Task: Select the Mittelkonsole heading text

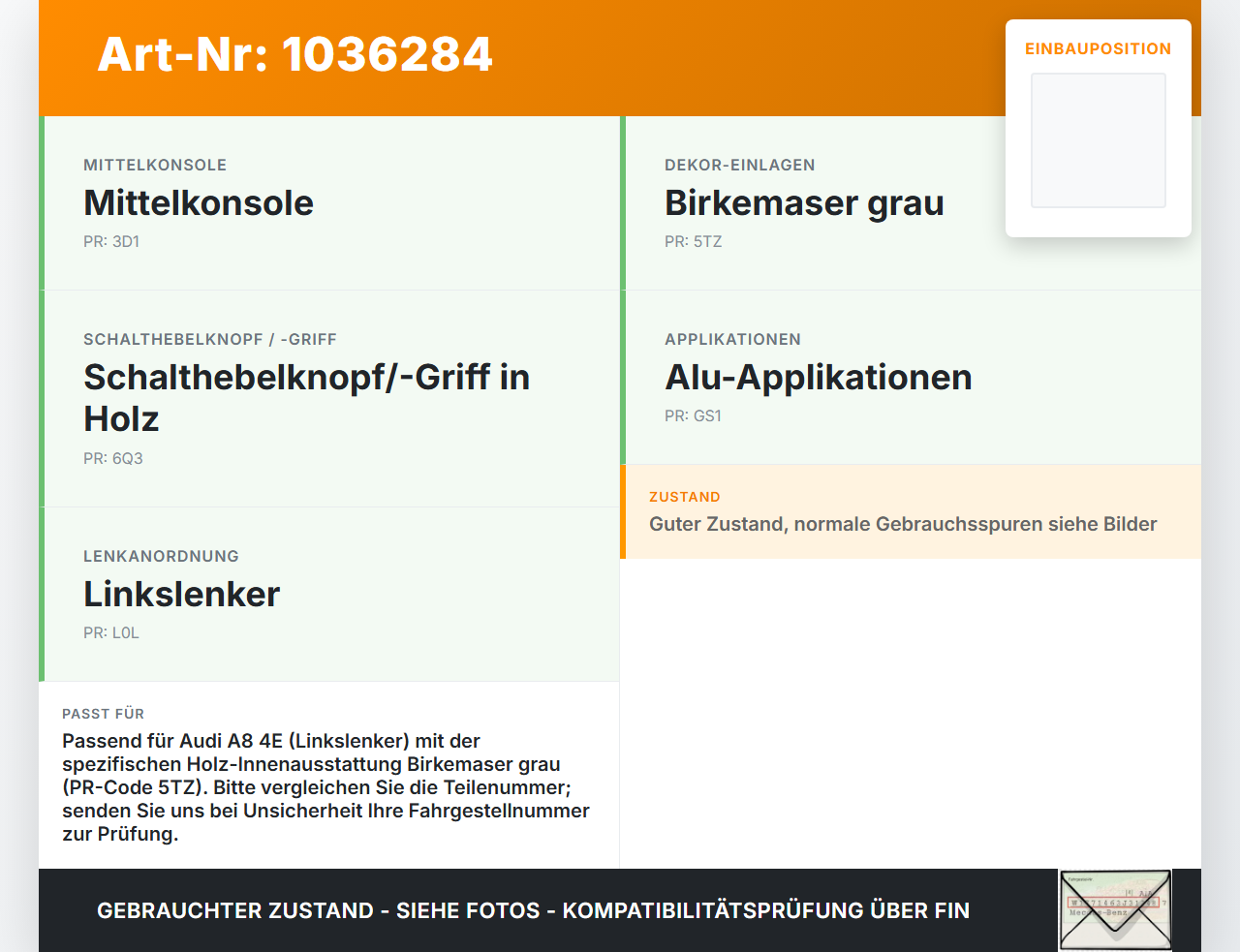Action: point(199,203)
